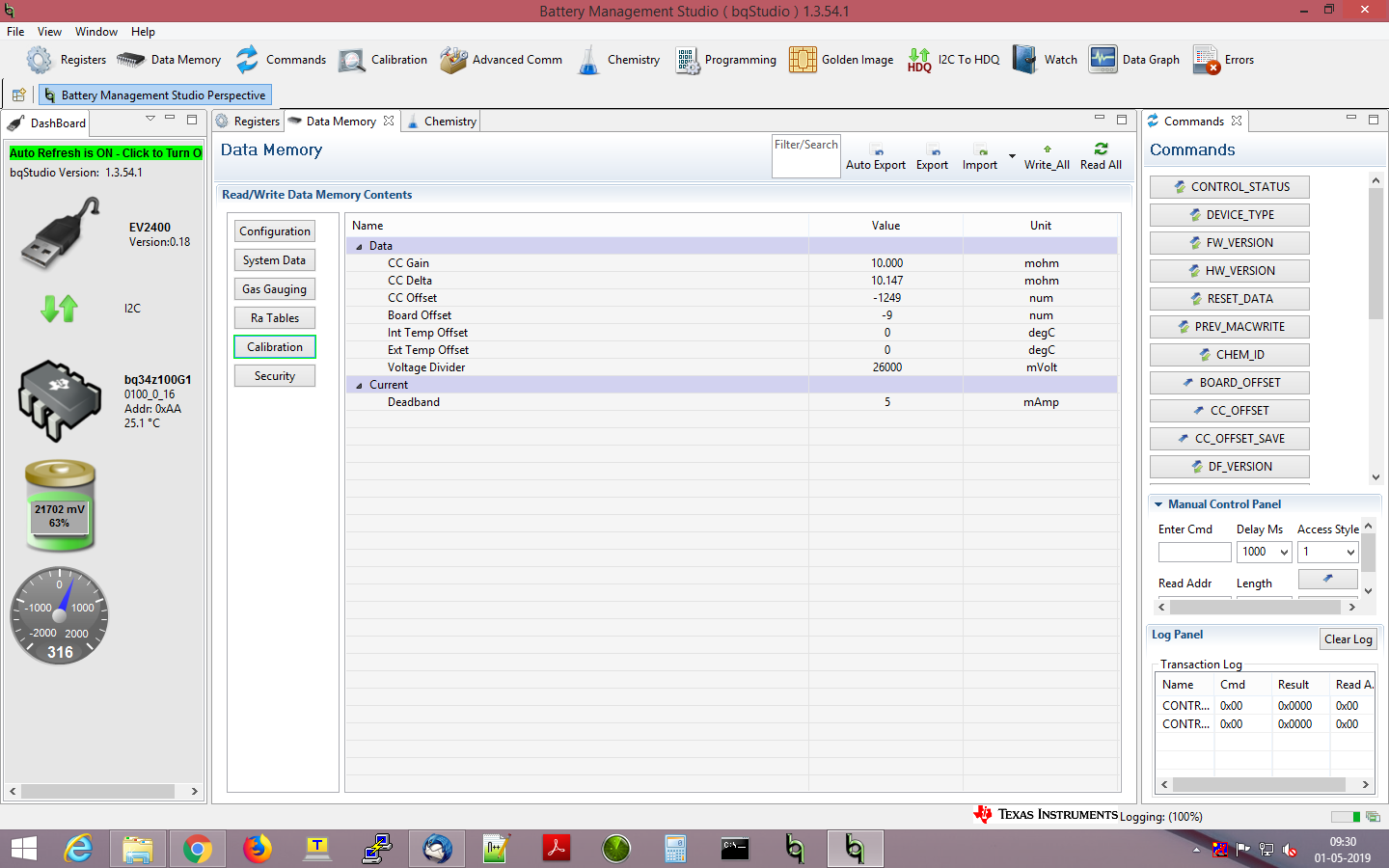Click the current gauge dial reading 316
This screenshot has height=868, width=1389.
[60, 616]
